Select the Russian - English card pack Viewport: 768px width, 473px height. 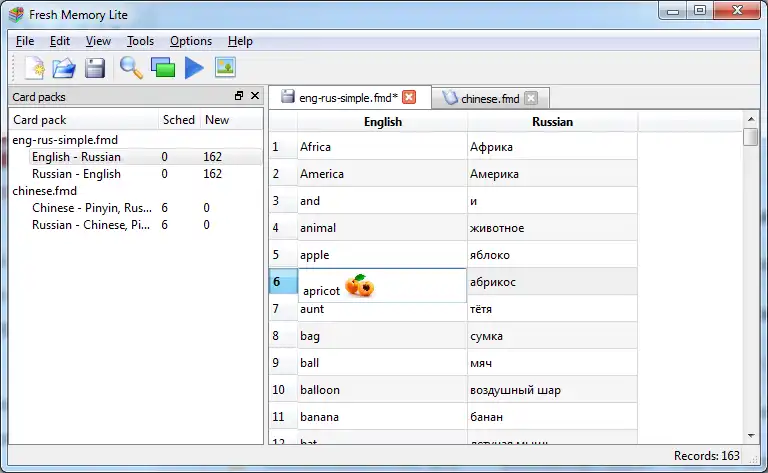point(76,174)
